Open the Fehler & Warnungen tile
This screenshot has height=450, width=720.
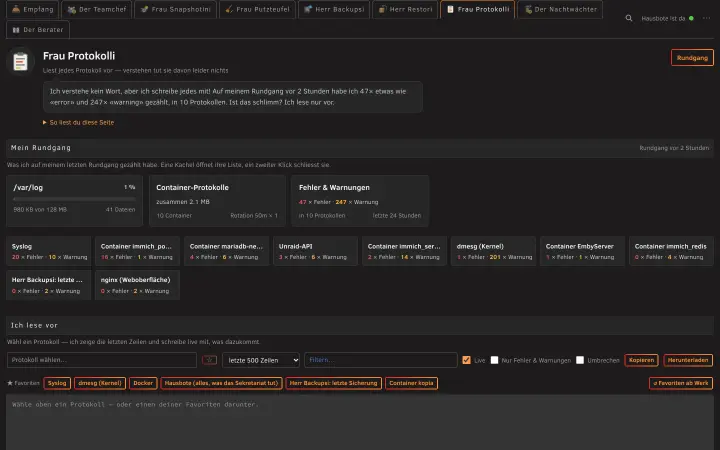coord(360,201)
